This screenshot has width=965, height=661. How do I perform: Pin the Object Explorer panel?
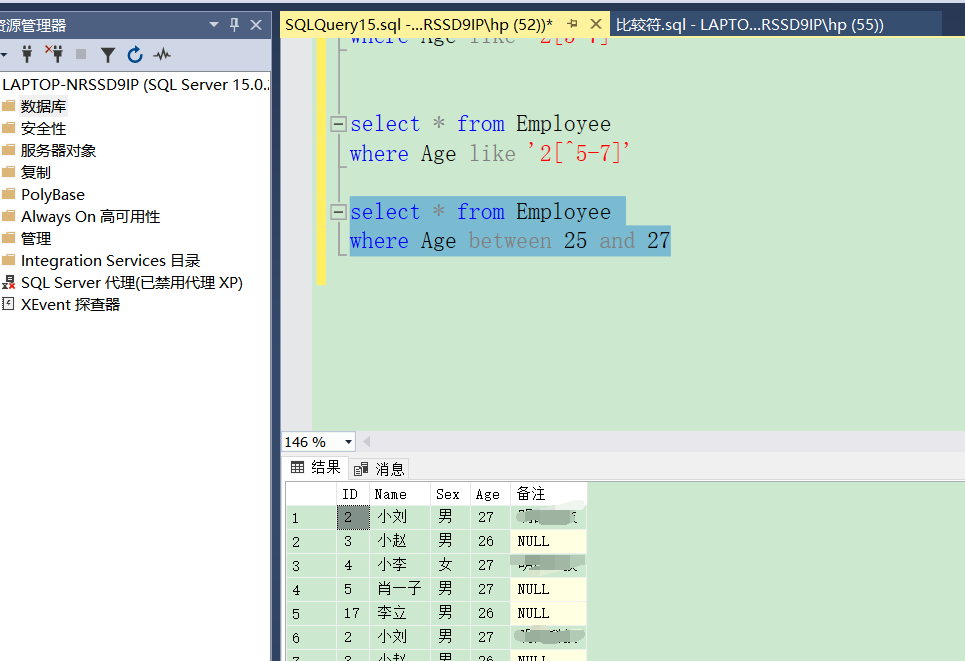(234, 25)
